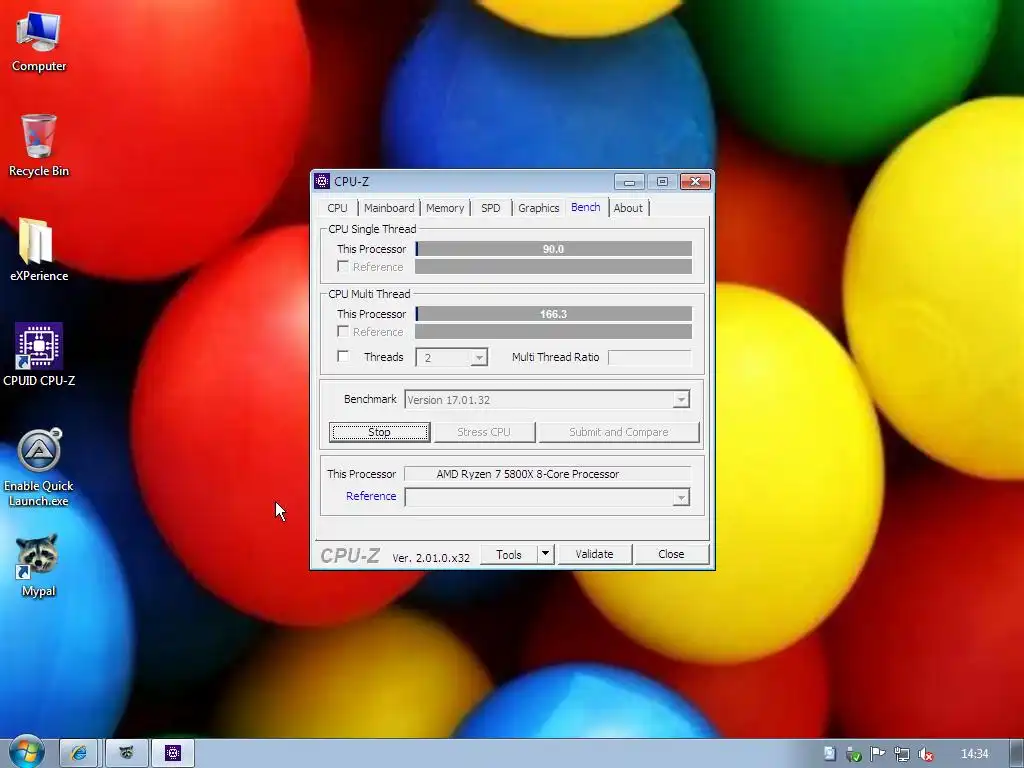Click the CPU-Z restore window button
This screenshot has width=1024, height=768.
662,182
